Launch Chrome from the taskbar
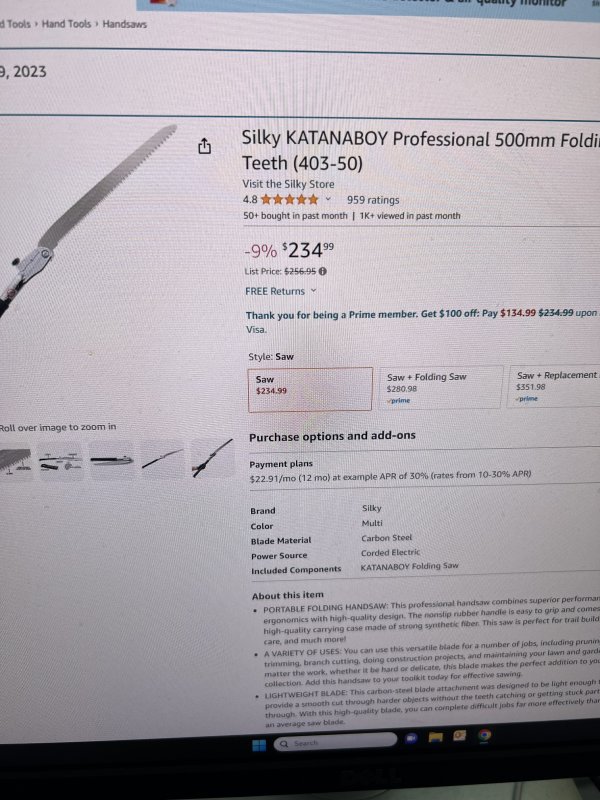Viewport: 600px width, 800px height. (x=484, y=736)
